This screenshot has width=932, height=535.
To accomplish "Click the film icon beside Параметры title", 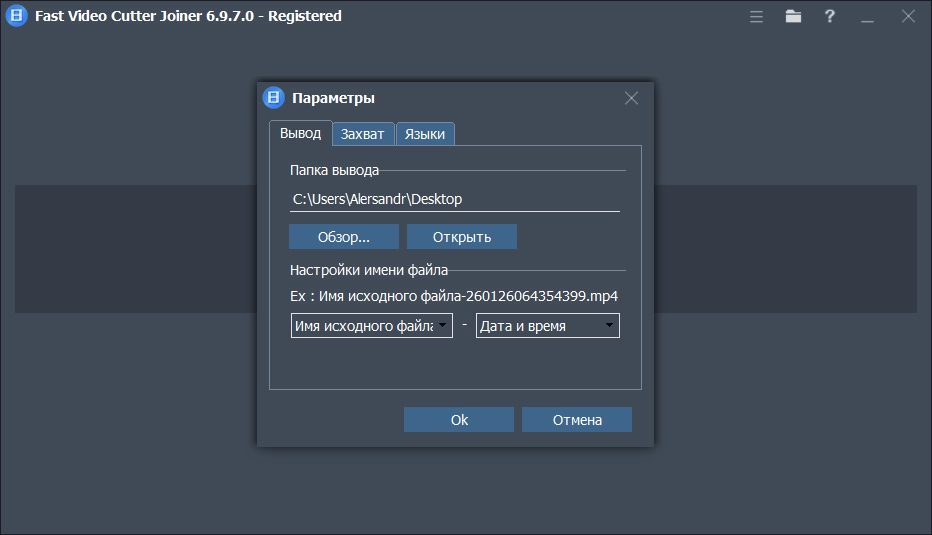I will coord(273,98).
